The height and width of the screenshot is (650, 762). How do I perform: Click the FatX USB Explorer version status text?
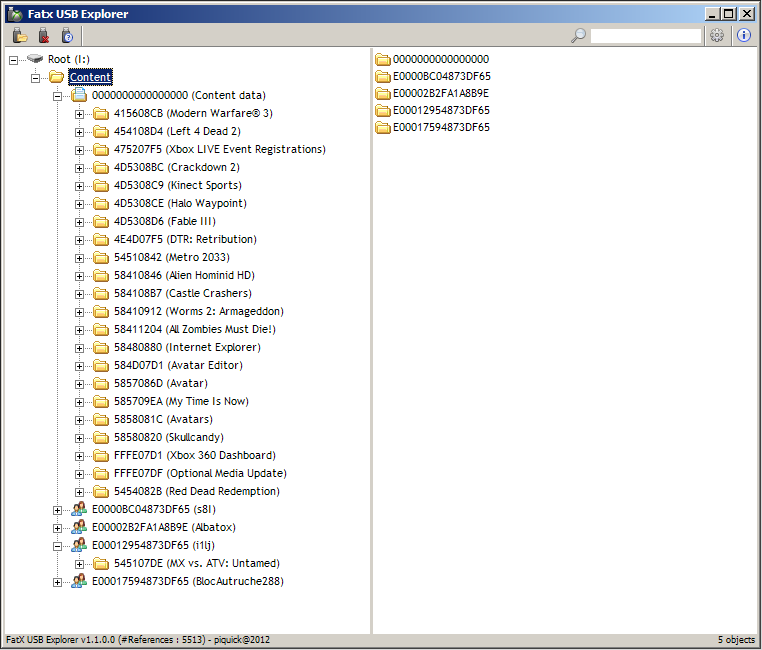[138, 640]
